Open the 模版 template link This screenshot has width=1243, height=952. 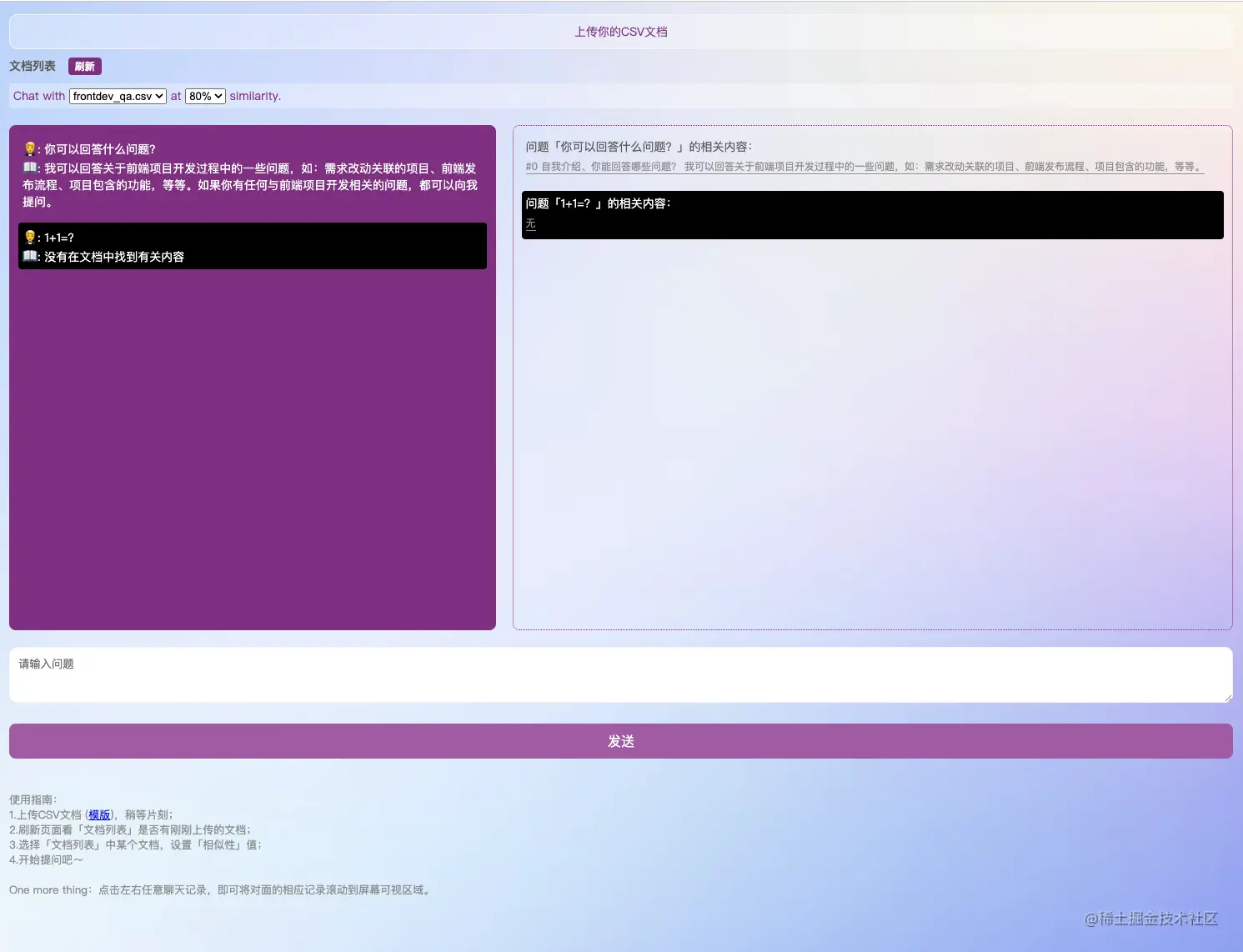tap(99, 815)
